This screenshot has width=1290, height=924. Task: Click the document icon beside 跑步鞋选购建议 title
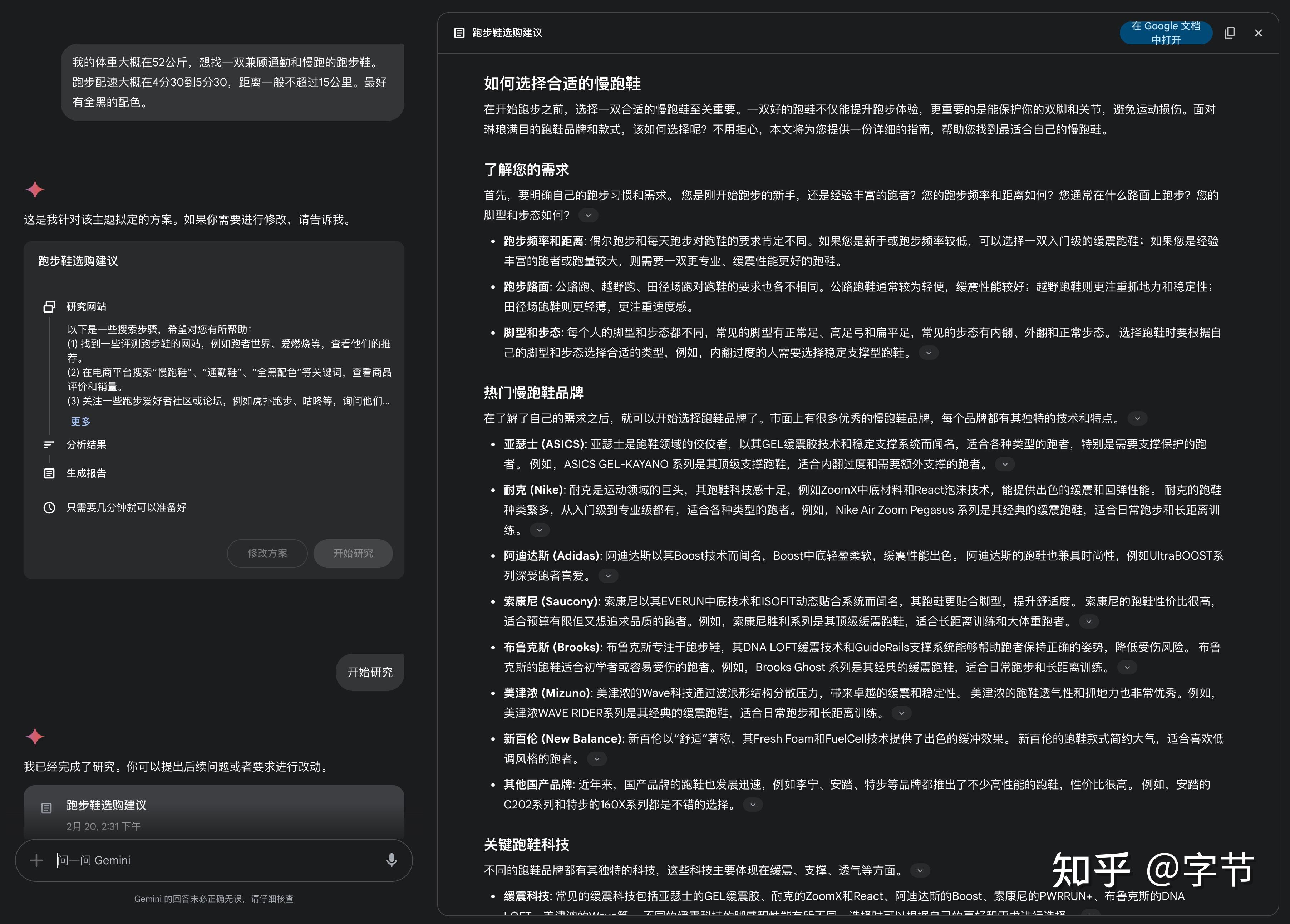[x=459, y=33]
